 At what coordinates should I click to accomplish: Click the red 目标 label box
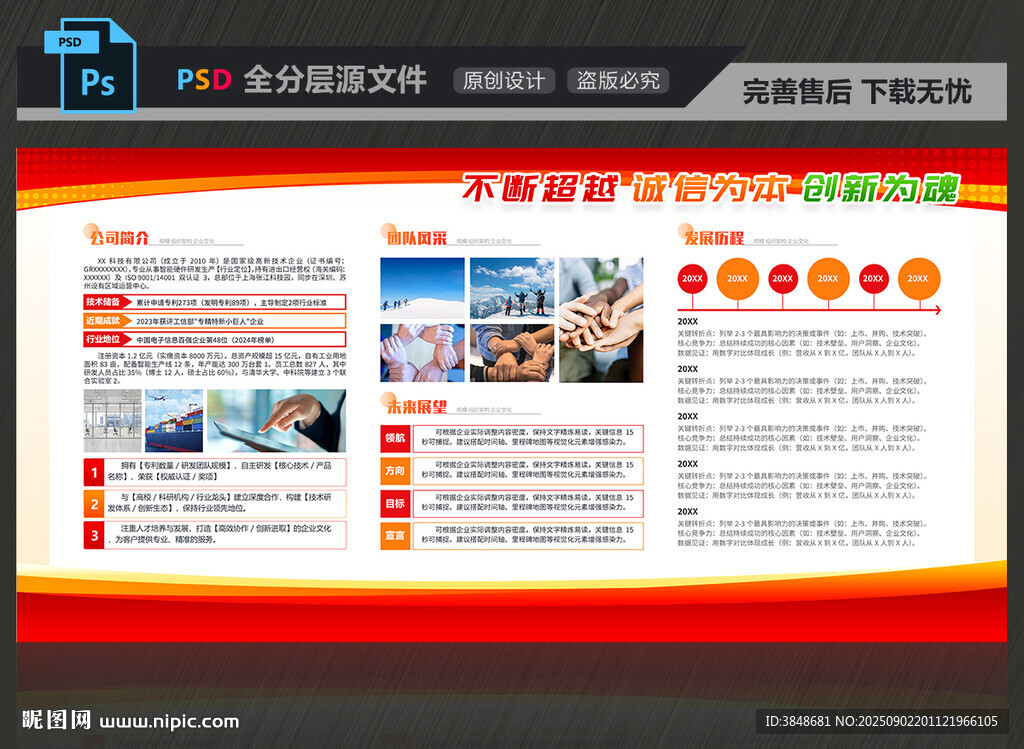(x=395, y=503)
